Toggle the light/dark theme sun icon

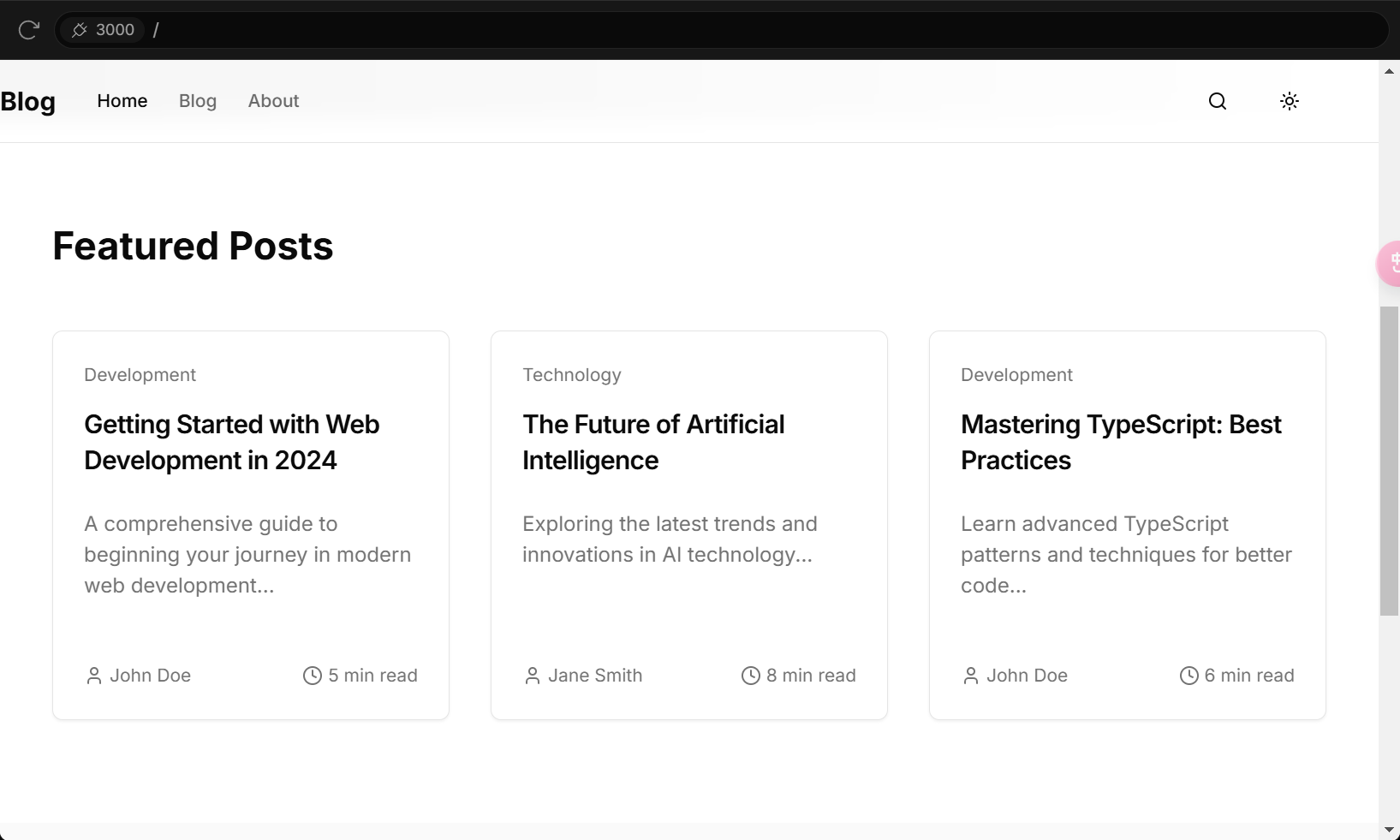click(1289, 101)
